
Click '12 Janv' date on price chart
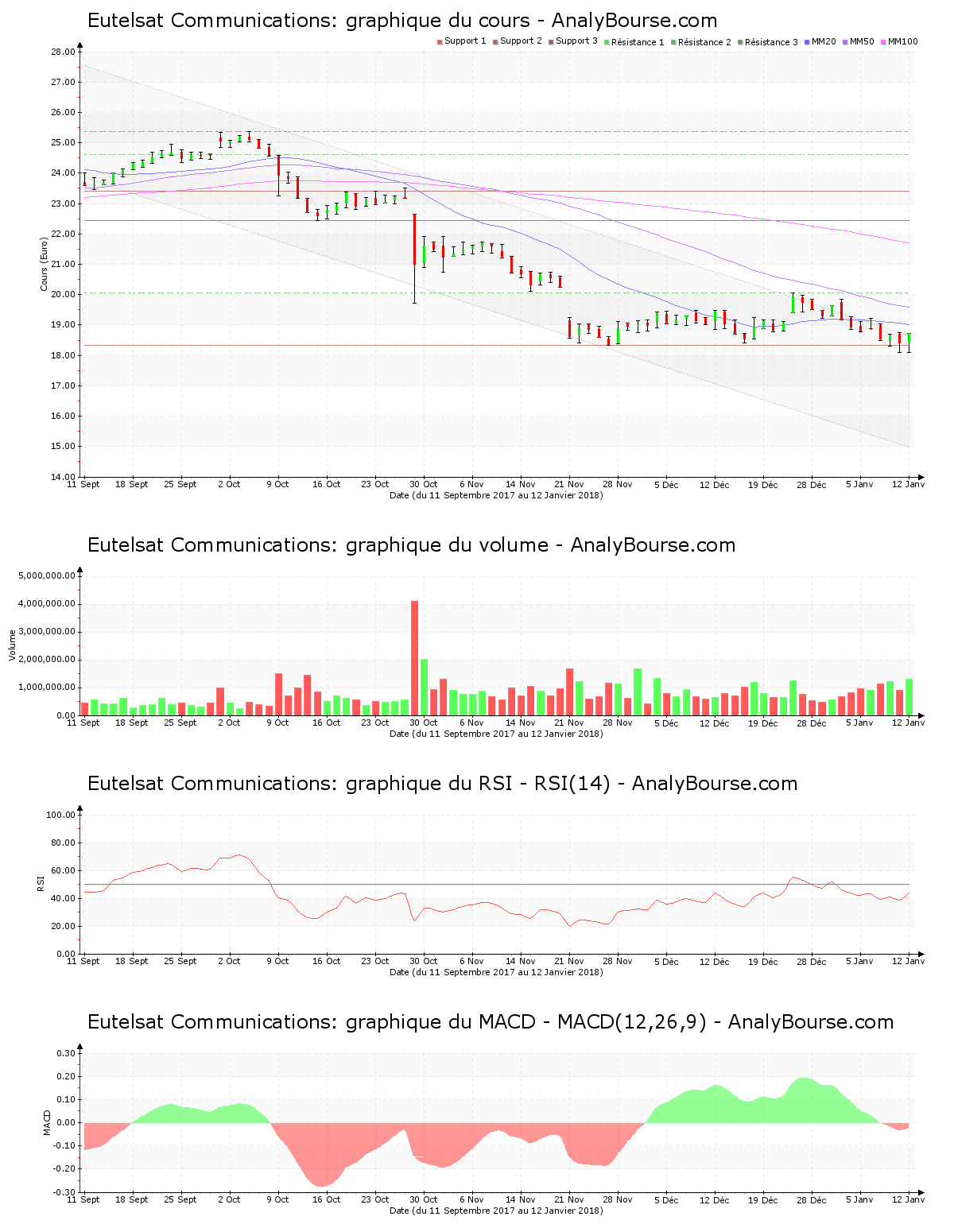909,484
